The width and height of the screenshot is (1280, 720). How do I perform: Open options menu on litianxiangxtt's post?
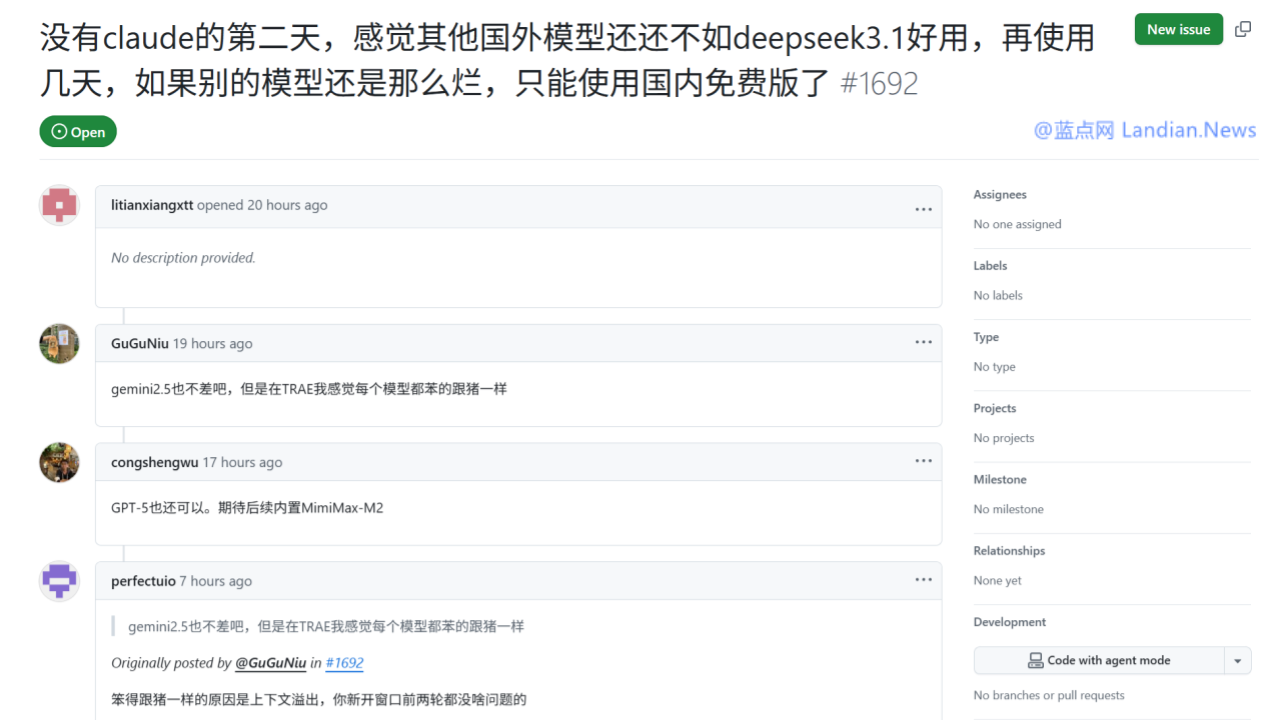pyautogui.click(x=923, y=209)
